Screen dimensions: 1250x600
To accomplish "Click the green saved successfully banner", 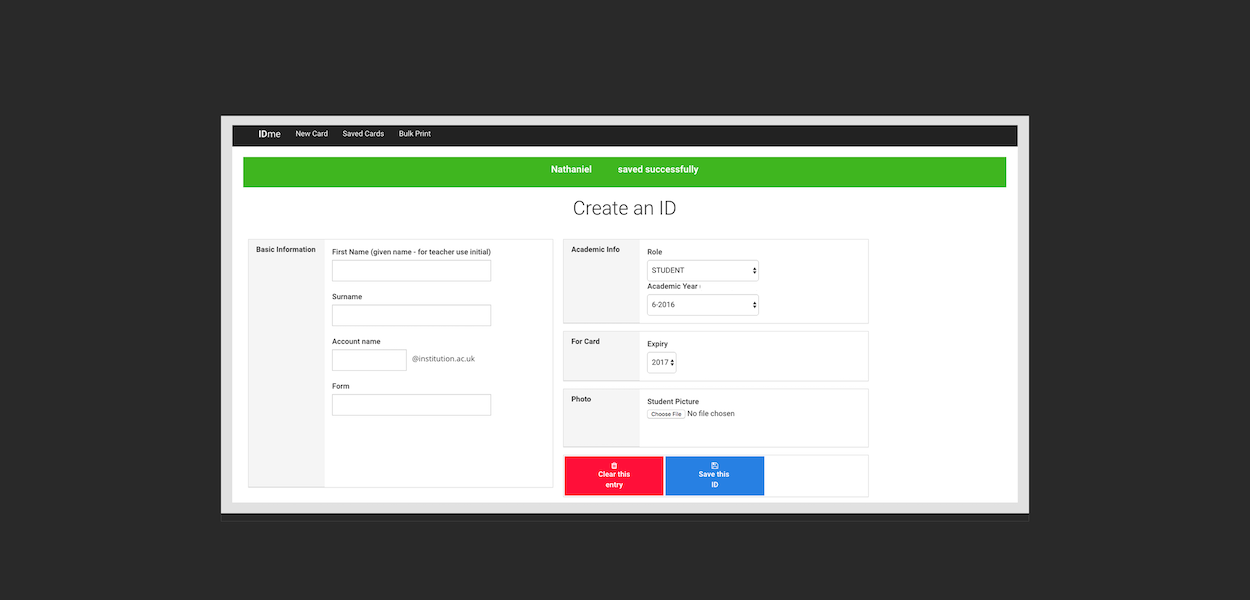I will coord(624,171).
